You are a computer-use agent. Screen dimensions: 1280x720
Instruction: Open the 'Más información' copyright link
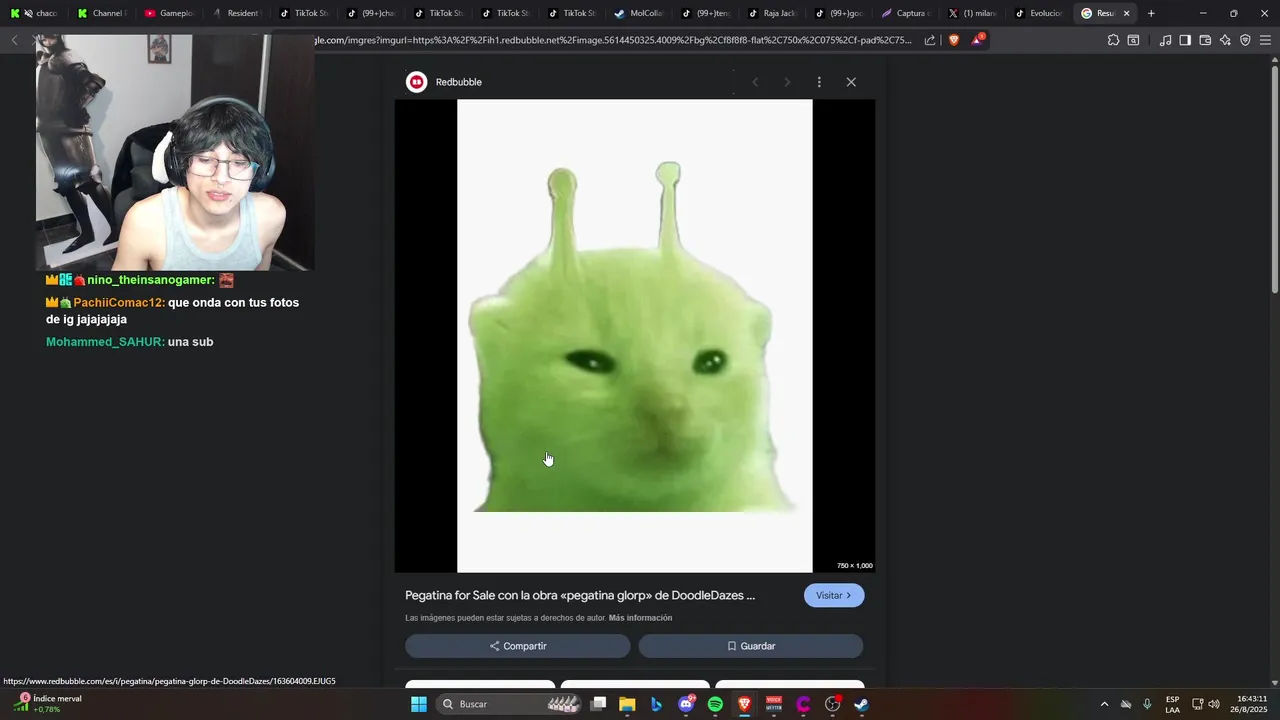coord(640,618)
